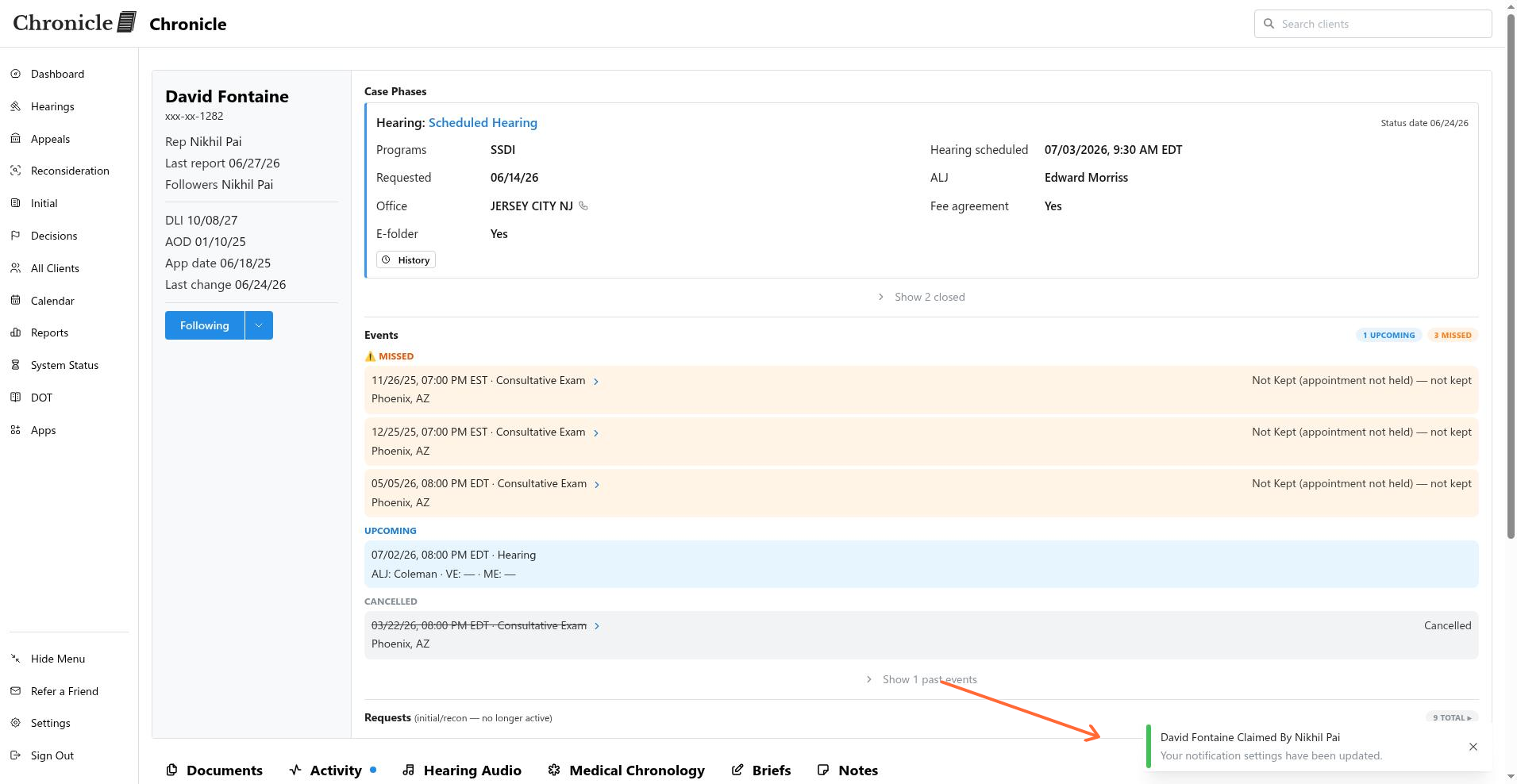Click the search magnifier icon
The image size is (1517, 784).
pos(1269,24)
